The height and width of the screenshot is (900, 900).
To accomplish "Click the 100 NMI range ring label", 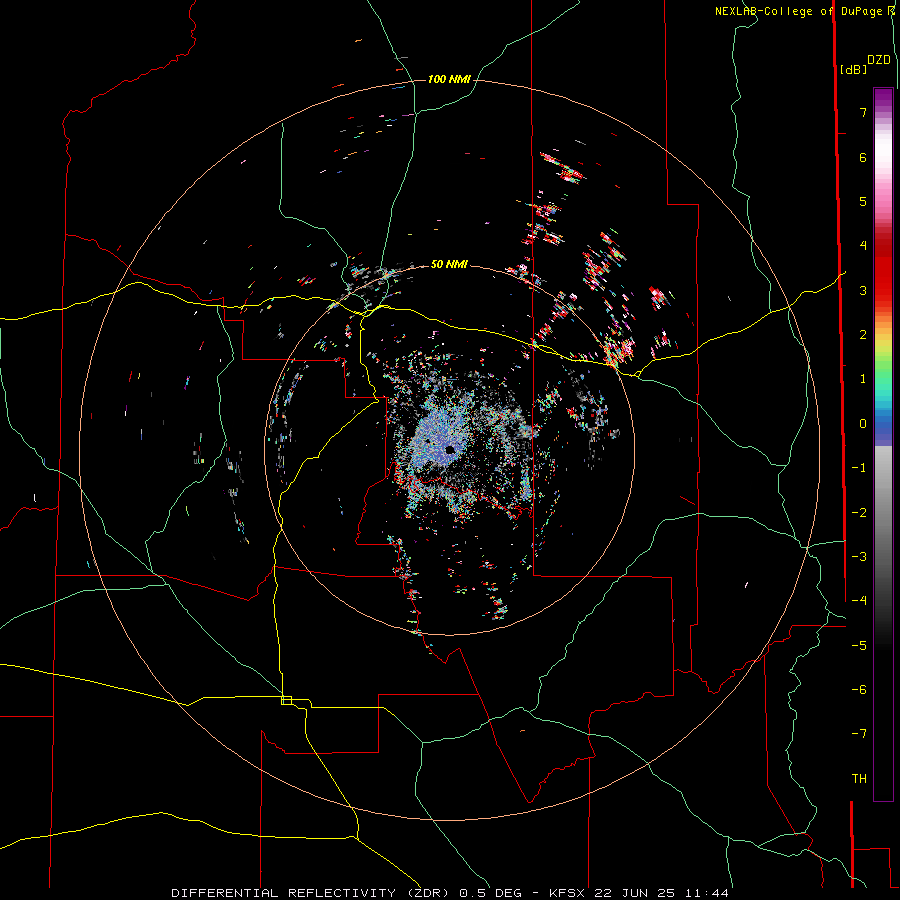I will point(449,79).
